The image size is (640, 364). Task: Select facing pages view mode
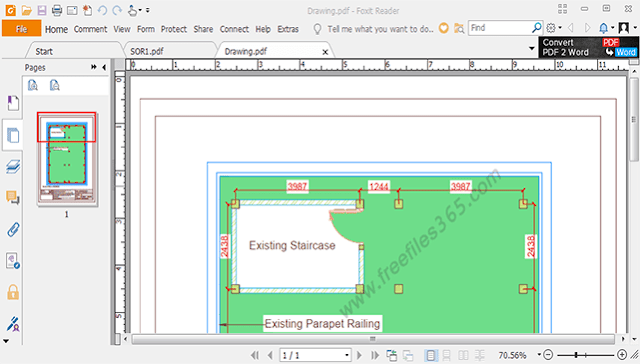click(463, 355)
